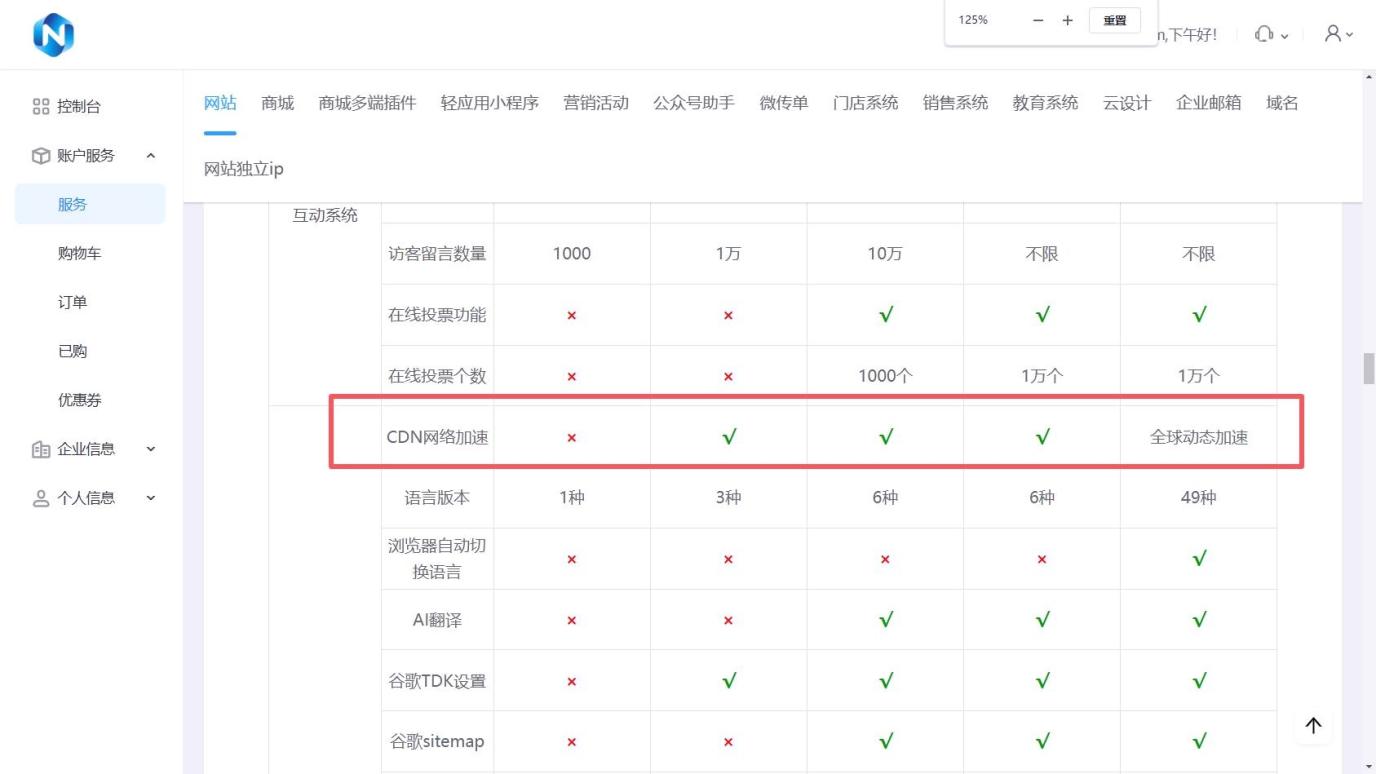
Task: Click the zoom out minus button
Action: pyautogui.click(x=1038, y=20)
